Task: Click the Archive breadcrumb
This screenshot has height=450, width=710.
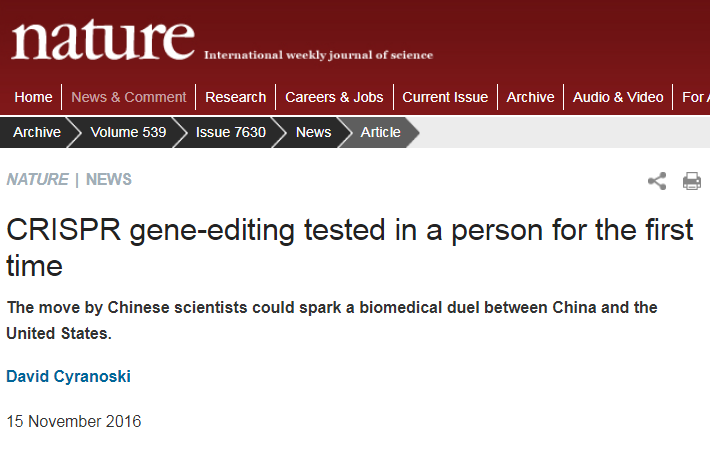Action: pos(37,132)
